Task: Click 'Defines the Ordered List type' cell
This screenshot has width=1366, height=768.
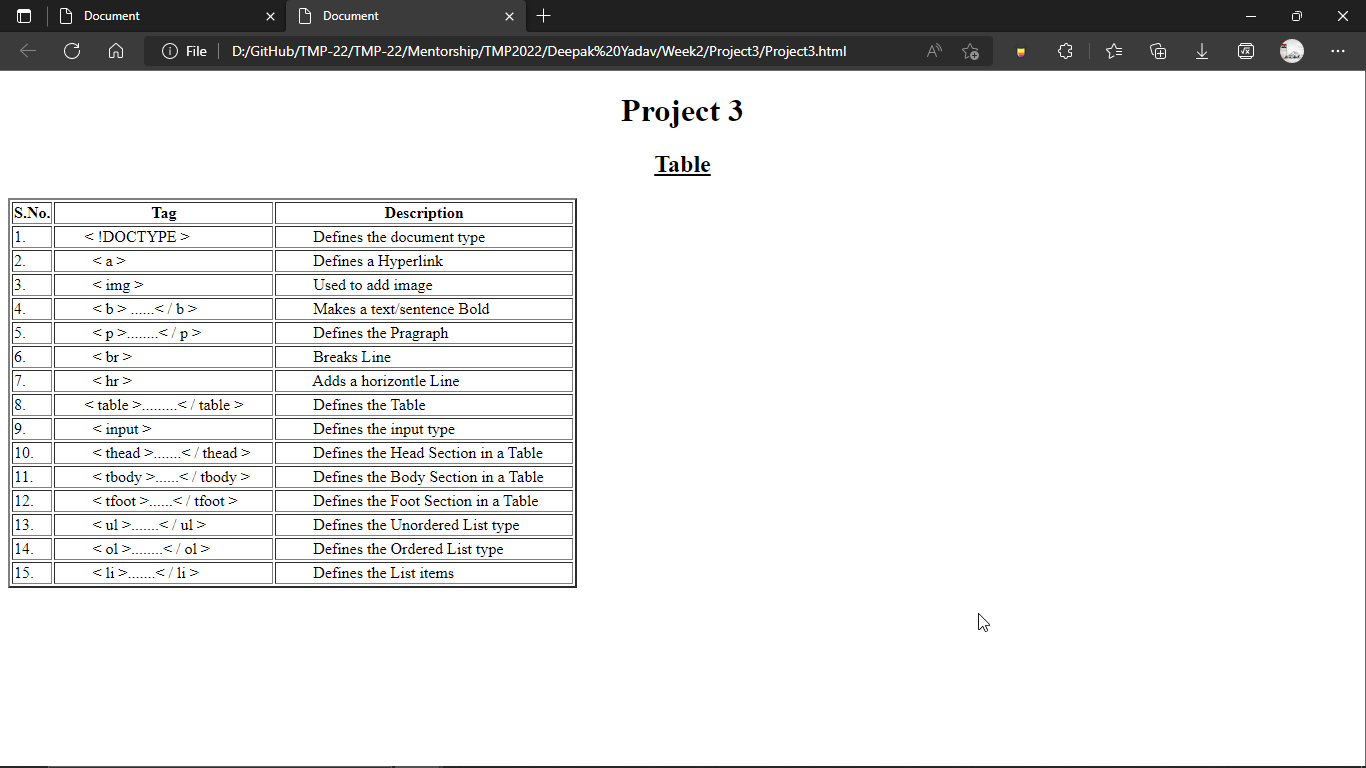Action: coord(424,549)
